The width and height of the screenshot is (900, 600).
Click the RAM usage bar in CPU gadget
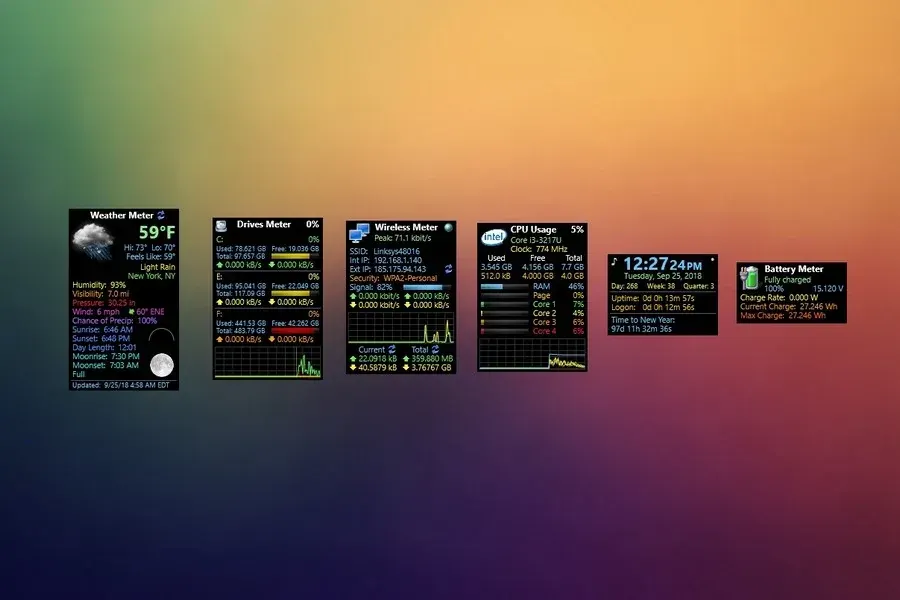[504, 286]
